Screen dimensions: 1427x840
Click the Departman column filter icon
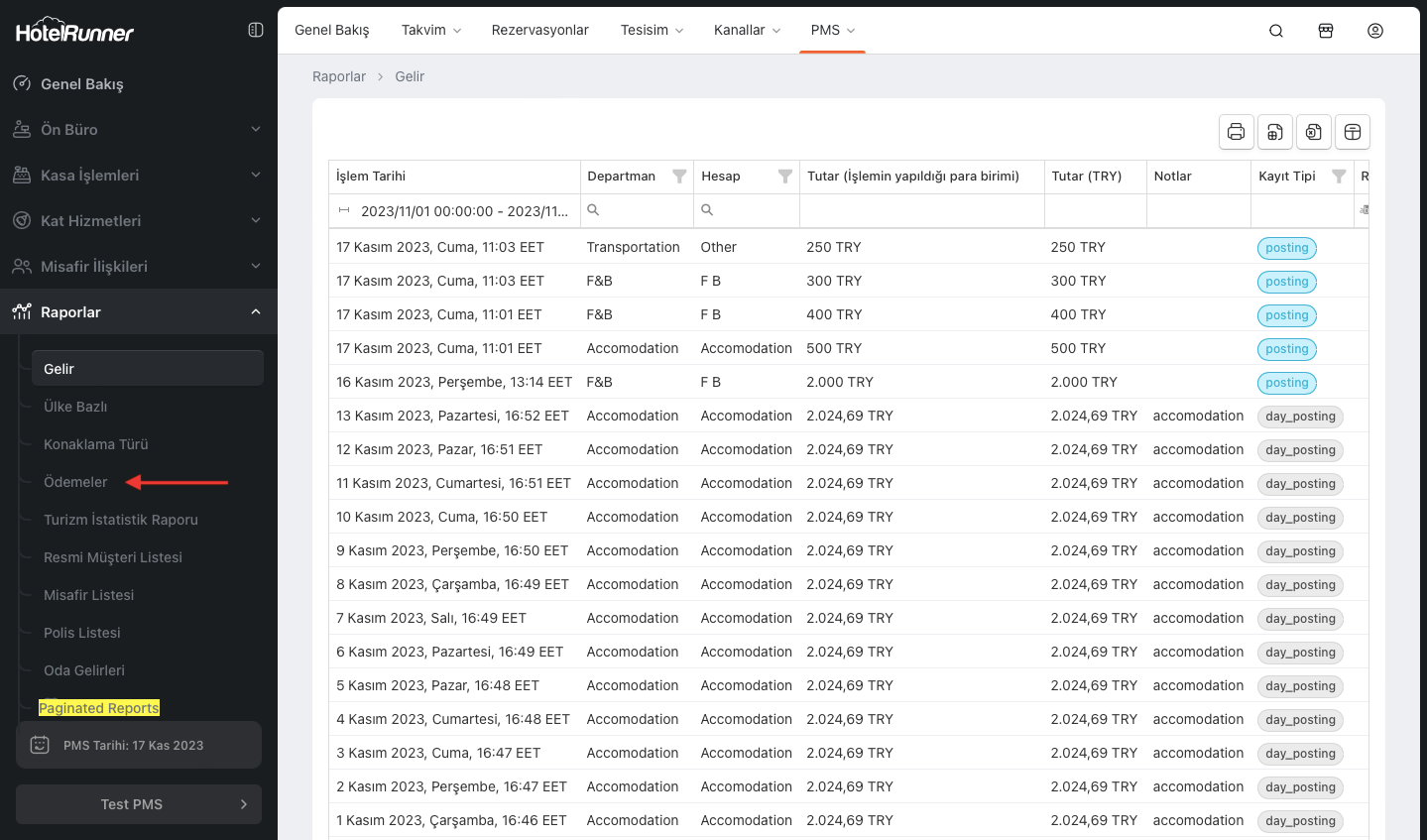[679, 177]
